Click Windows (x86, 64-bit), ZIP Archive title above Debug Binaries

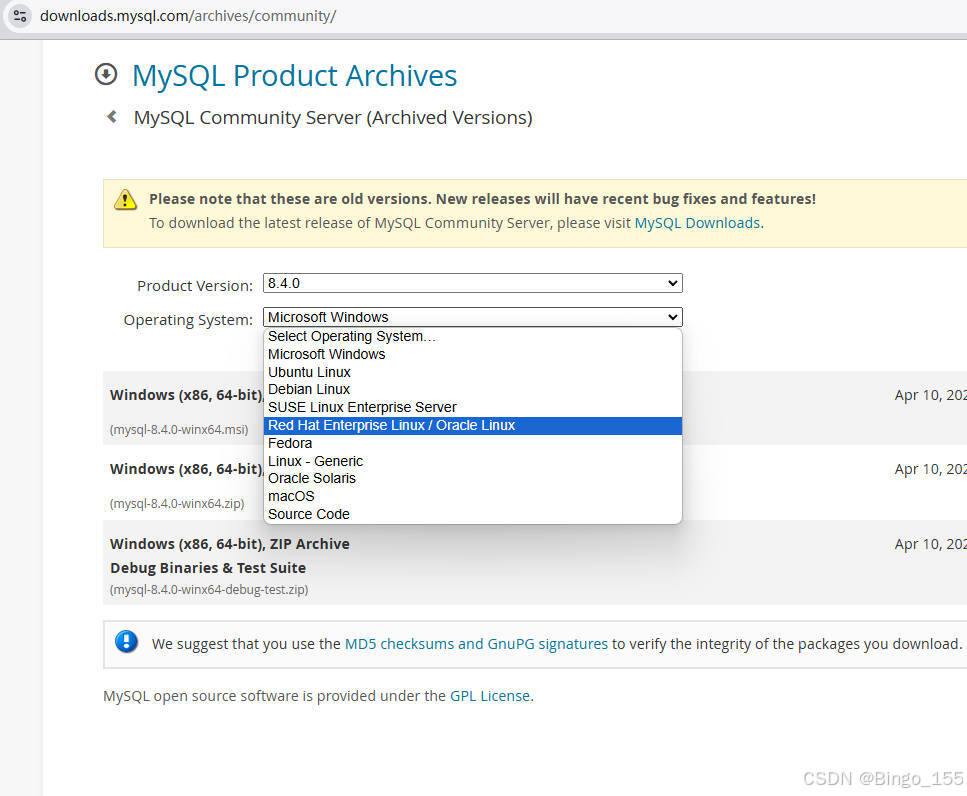click(x=229, y=544)
